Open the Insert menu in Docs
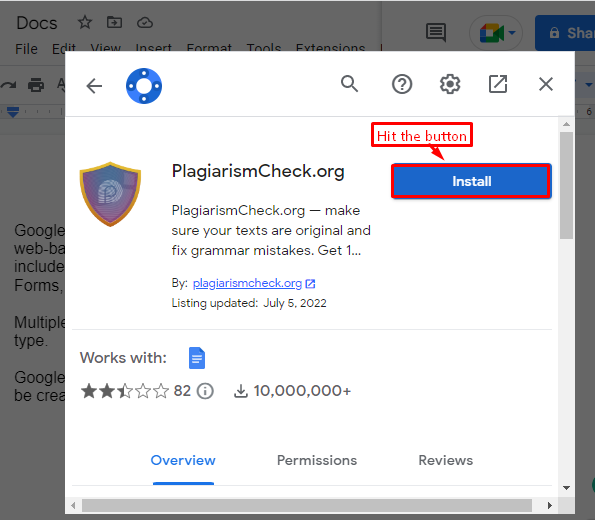The width and height of the screenshot is (595, 520). tap(154, 47)
